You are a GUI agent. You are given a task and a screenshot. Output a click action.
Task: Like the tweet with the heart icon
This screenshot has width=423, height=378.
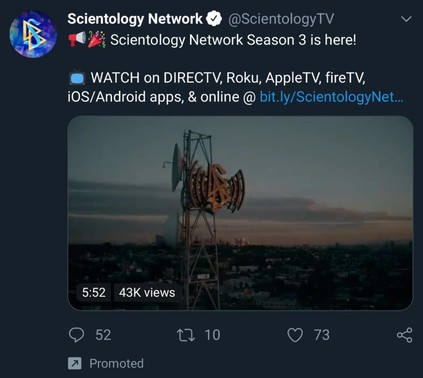tap(295, 335)
